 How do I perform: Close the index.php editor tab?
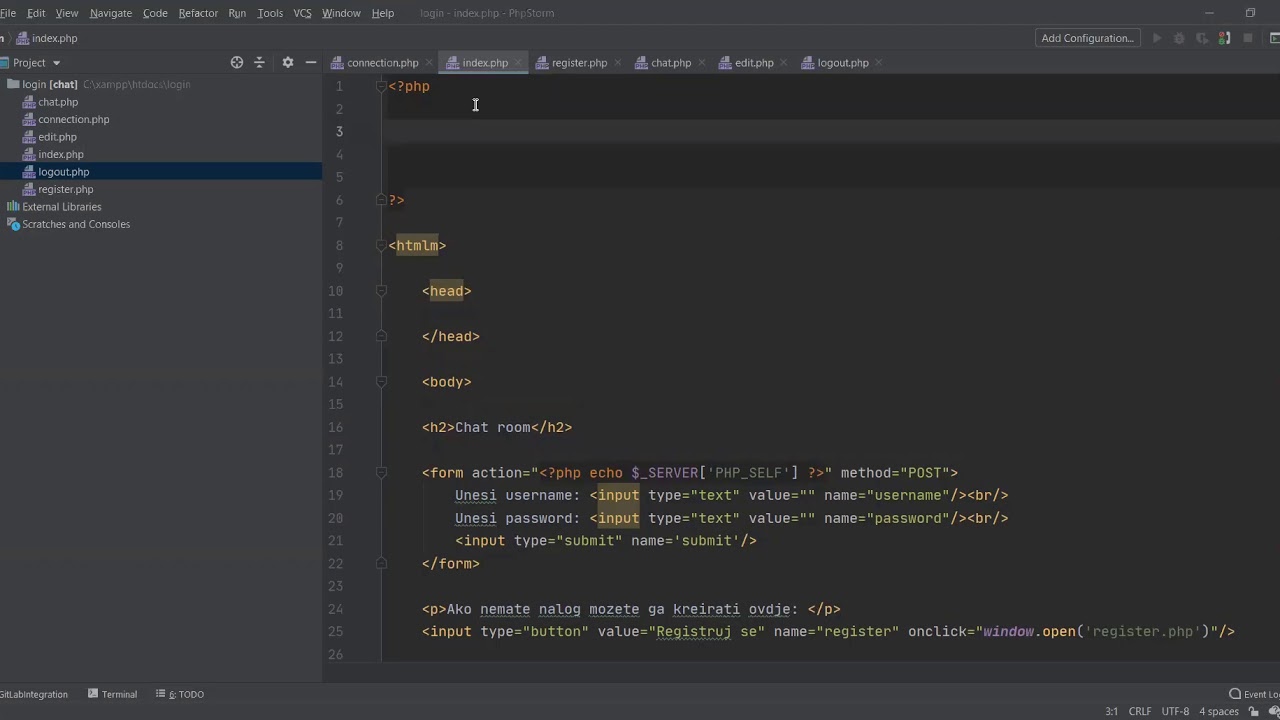(x=518, y=63)
